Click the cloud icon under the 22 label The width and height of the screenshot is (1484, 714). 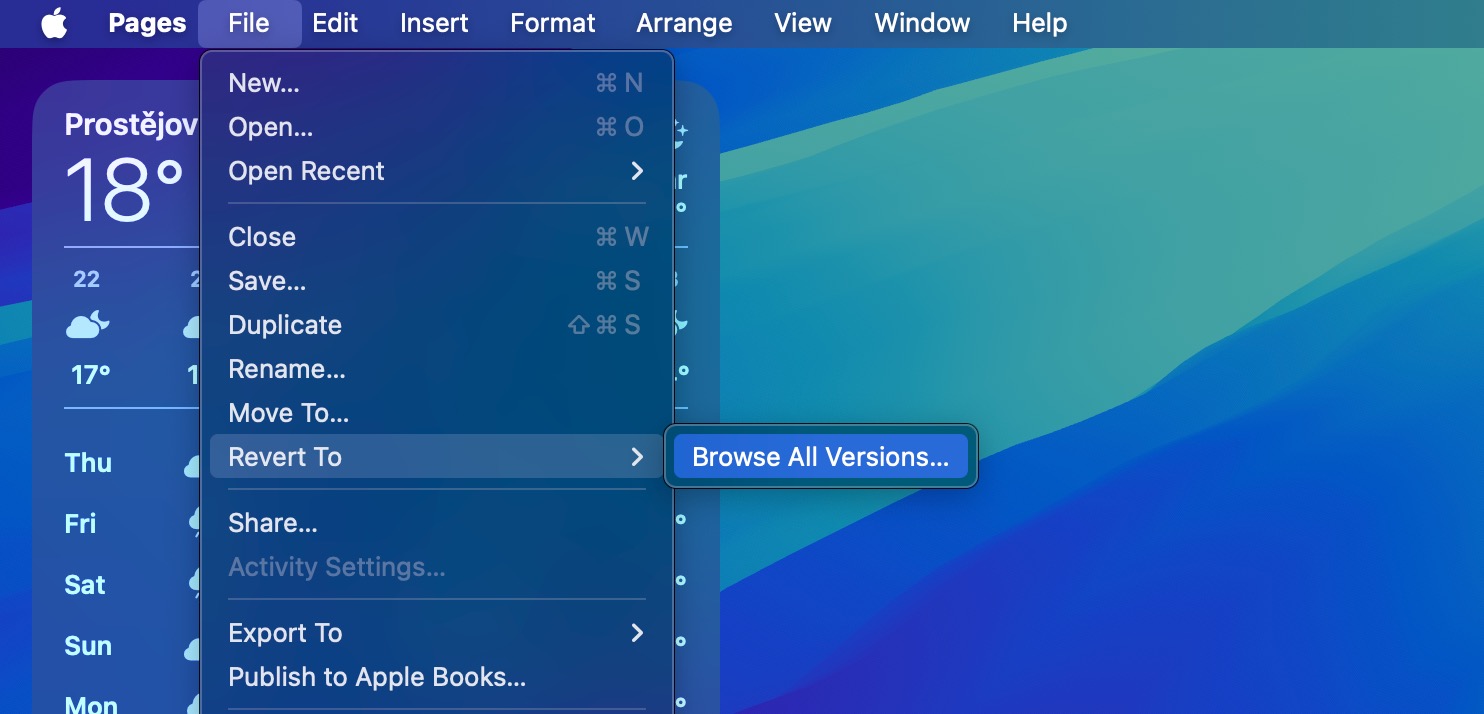(88, 324)
